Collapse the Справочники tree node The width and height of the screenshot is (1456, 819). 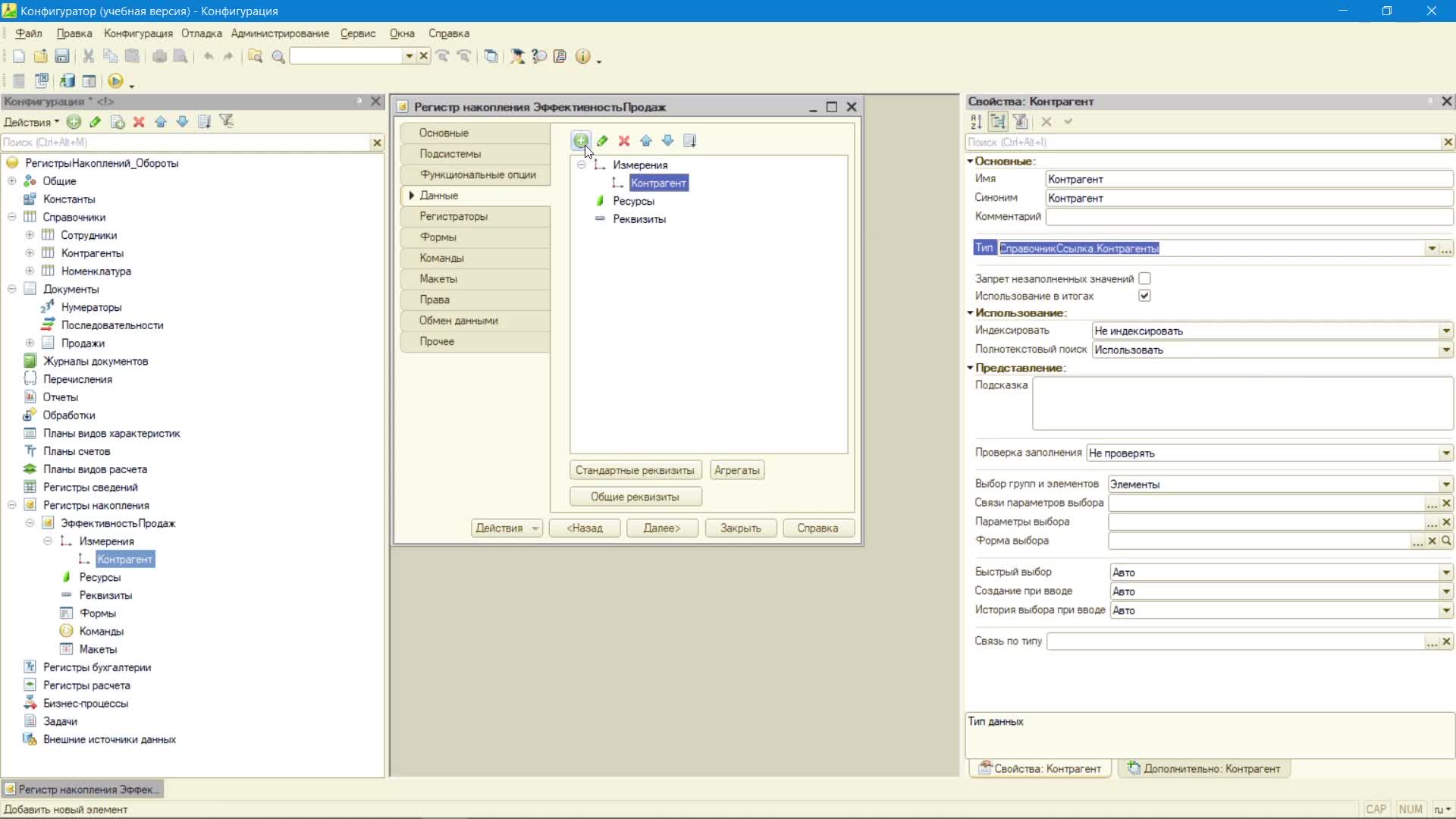pyautogui.click(x=12, y=217)
